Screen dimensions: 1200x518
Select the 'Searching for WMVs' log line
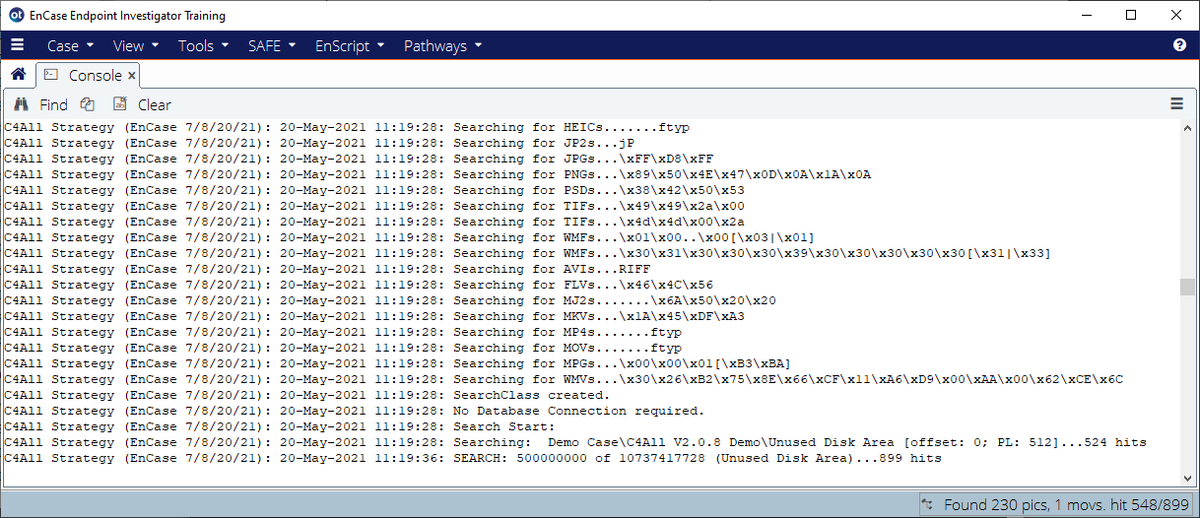pyautogui.click(x=565, y=379)
